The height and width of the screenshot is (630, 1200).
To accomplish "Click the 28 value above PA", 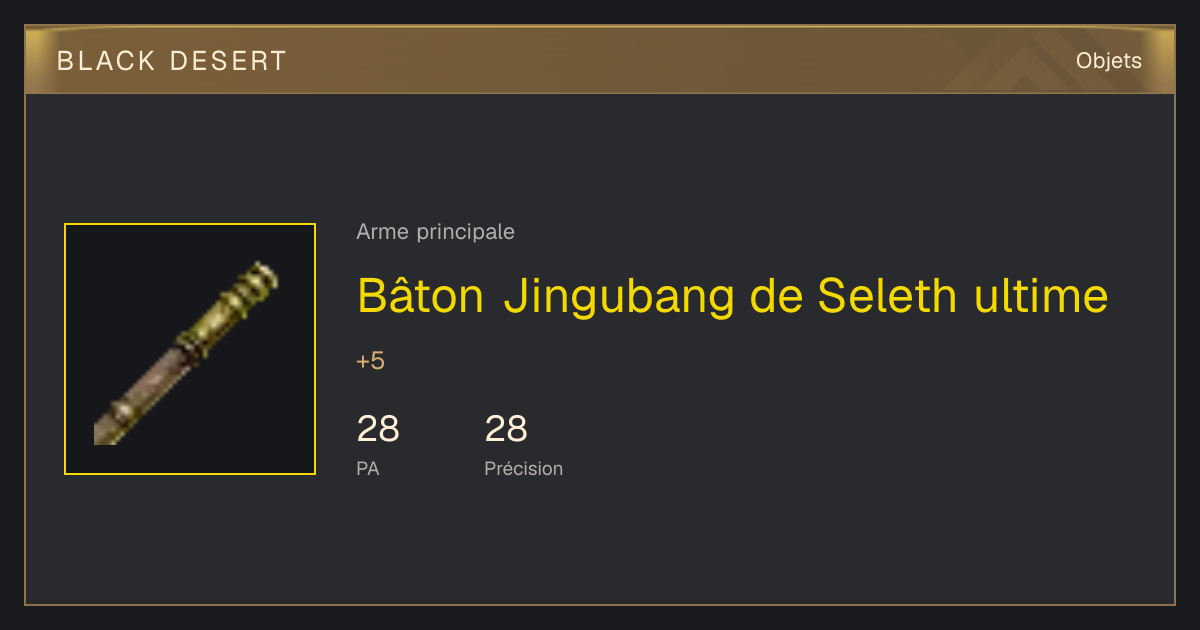I will [x=378, y=429].
